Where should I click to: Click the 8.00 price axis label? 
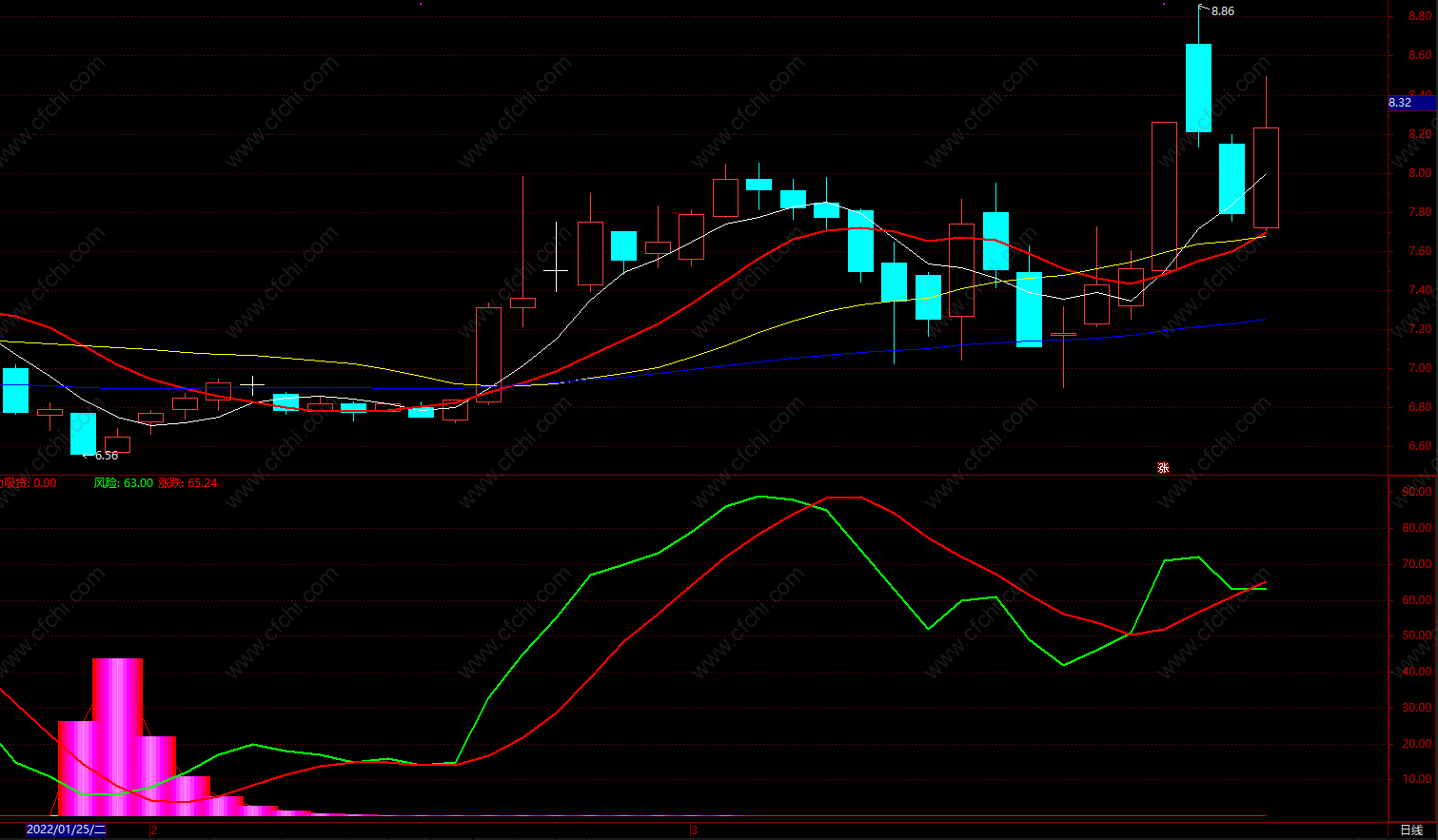(1420, 173)
